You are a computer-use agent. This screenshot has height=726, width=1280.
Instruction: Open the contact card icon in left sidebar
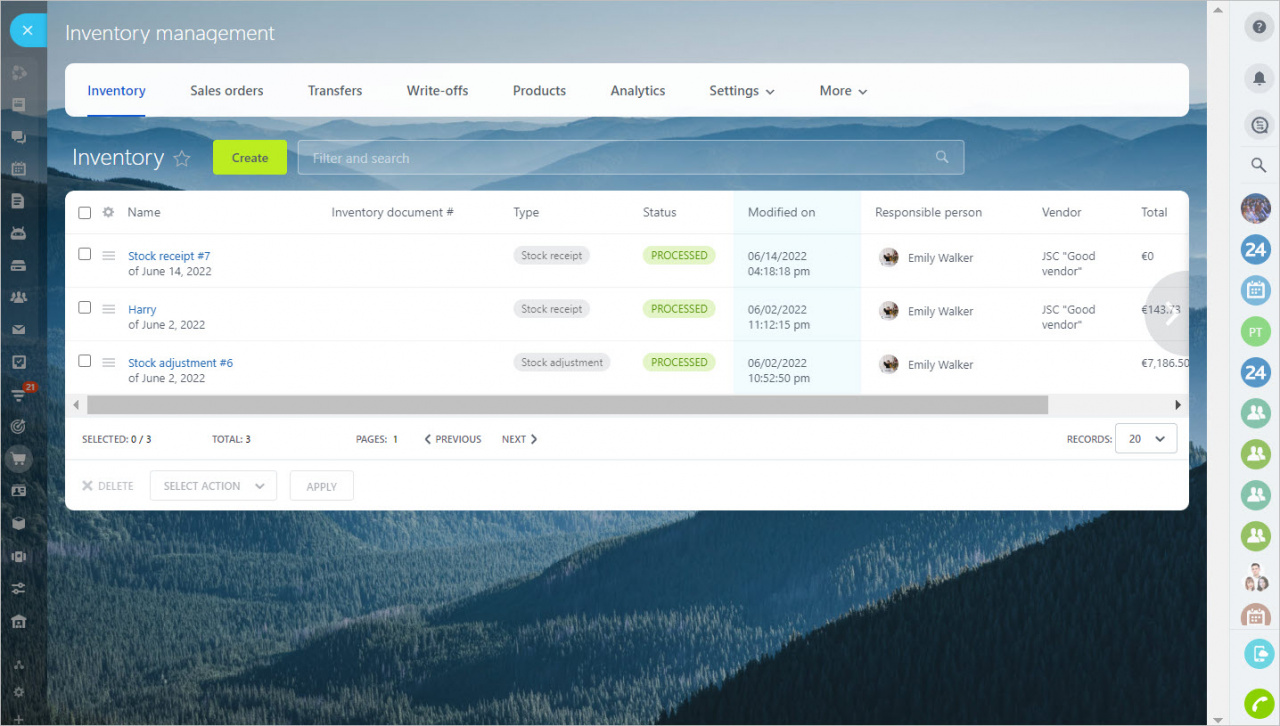tap(18, 491)
